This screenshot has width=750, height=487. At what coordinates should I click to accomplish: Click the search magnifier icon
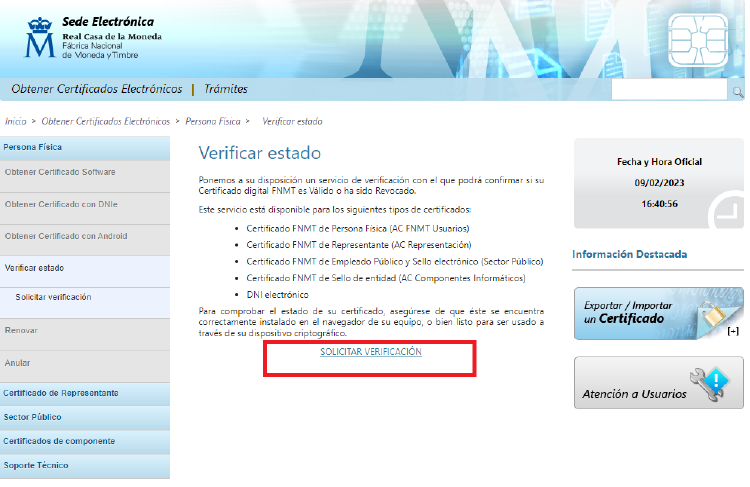click(x=738, y=91)
